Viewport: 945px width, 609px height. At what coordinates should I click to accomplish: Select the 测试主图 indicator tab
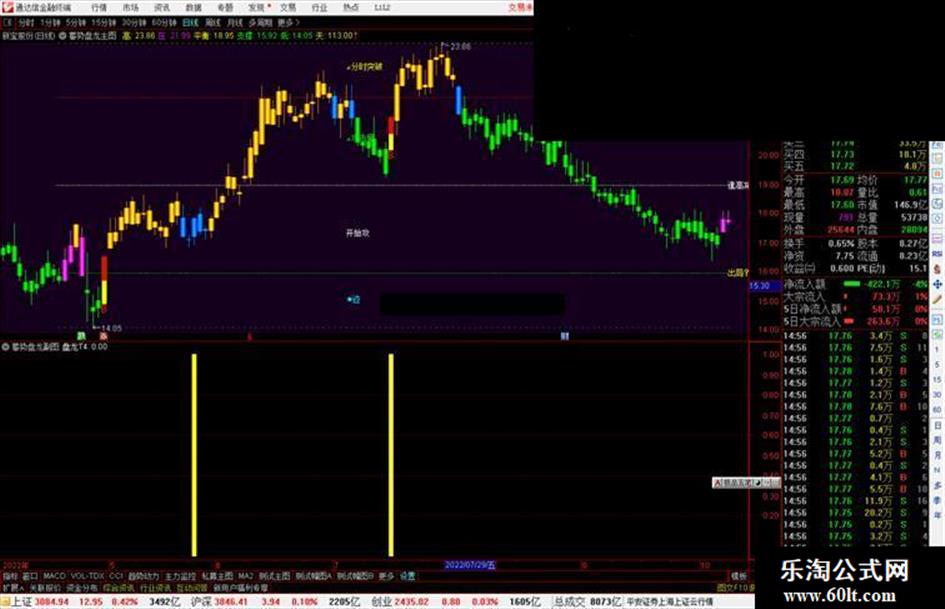pyautogui.click(x=275, y=577)
